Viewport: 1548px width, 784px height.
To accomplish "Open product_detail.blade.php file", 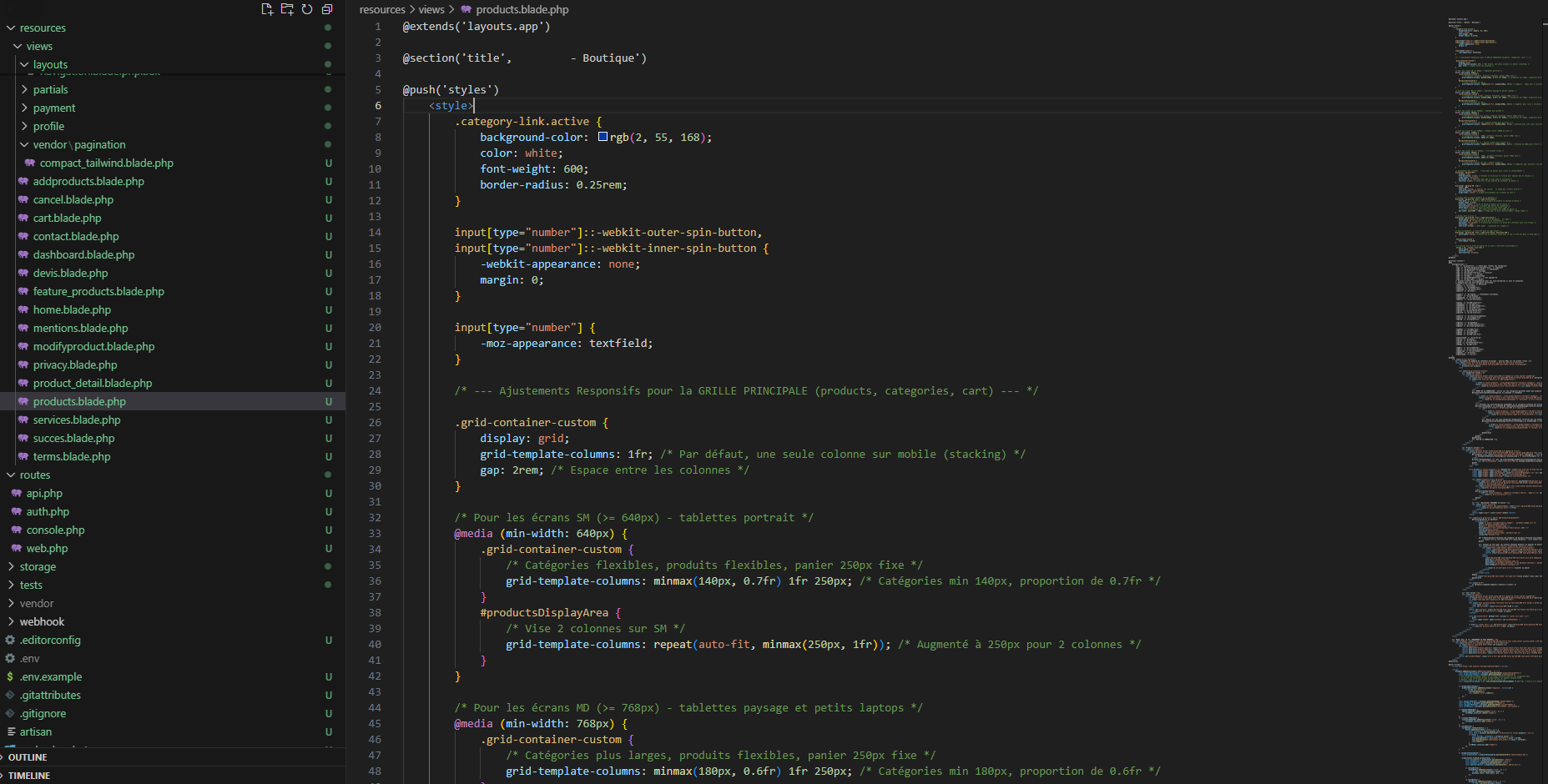I will coord(172,383).
